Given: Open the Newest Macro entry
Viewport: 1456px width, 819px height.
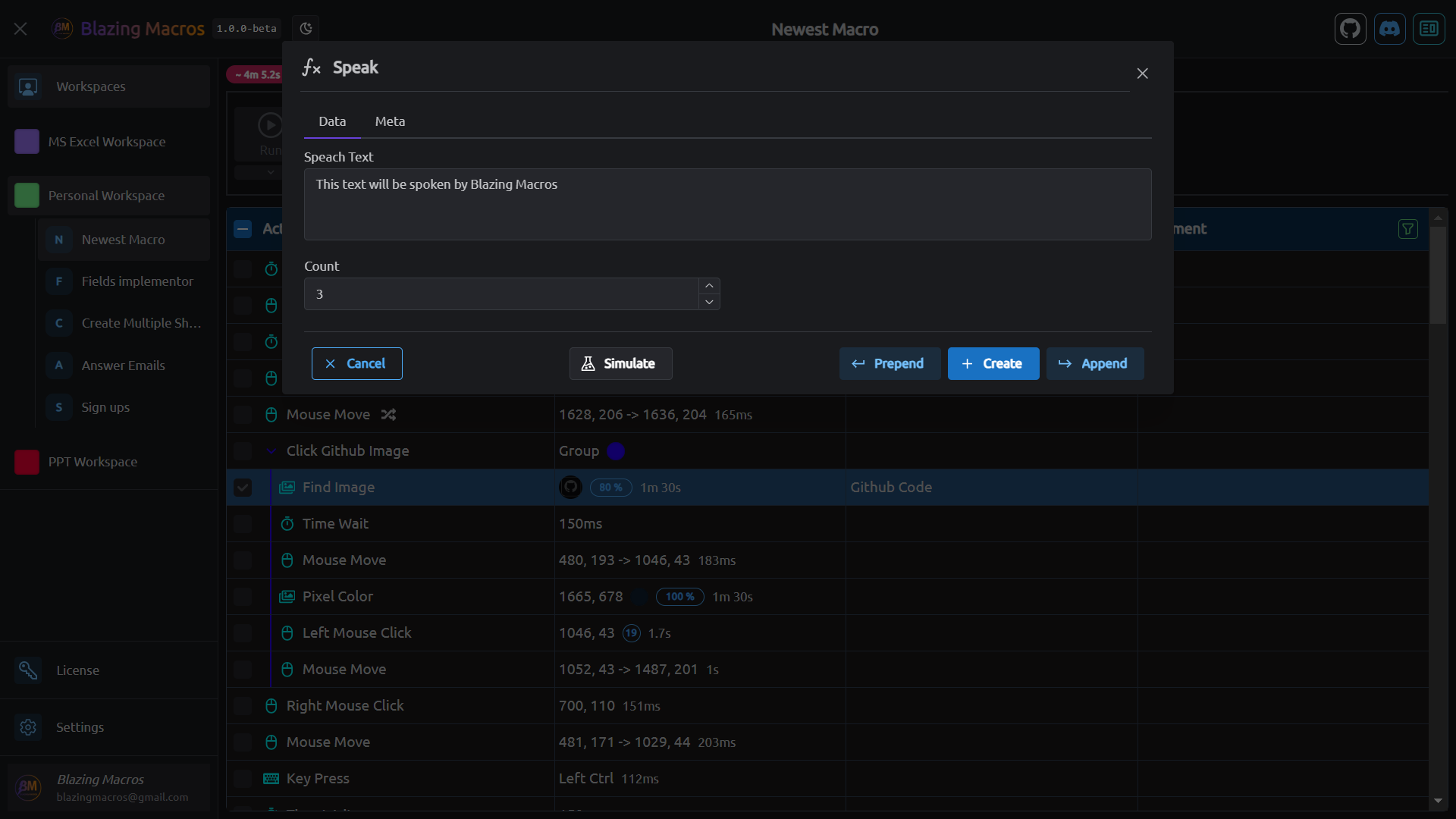Looking at the screenshot, I should 124,240.
